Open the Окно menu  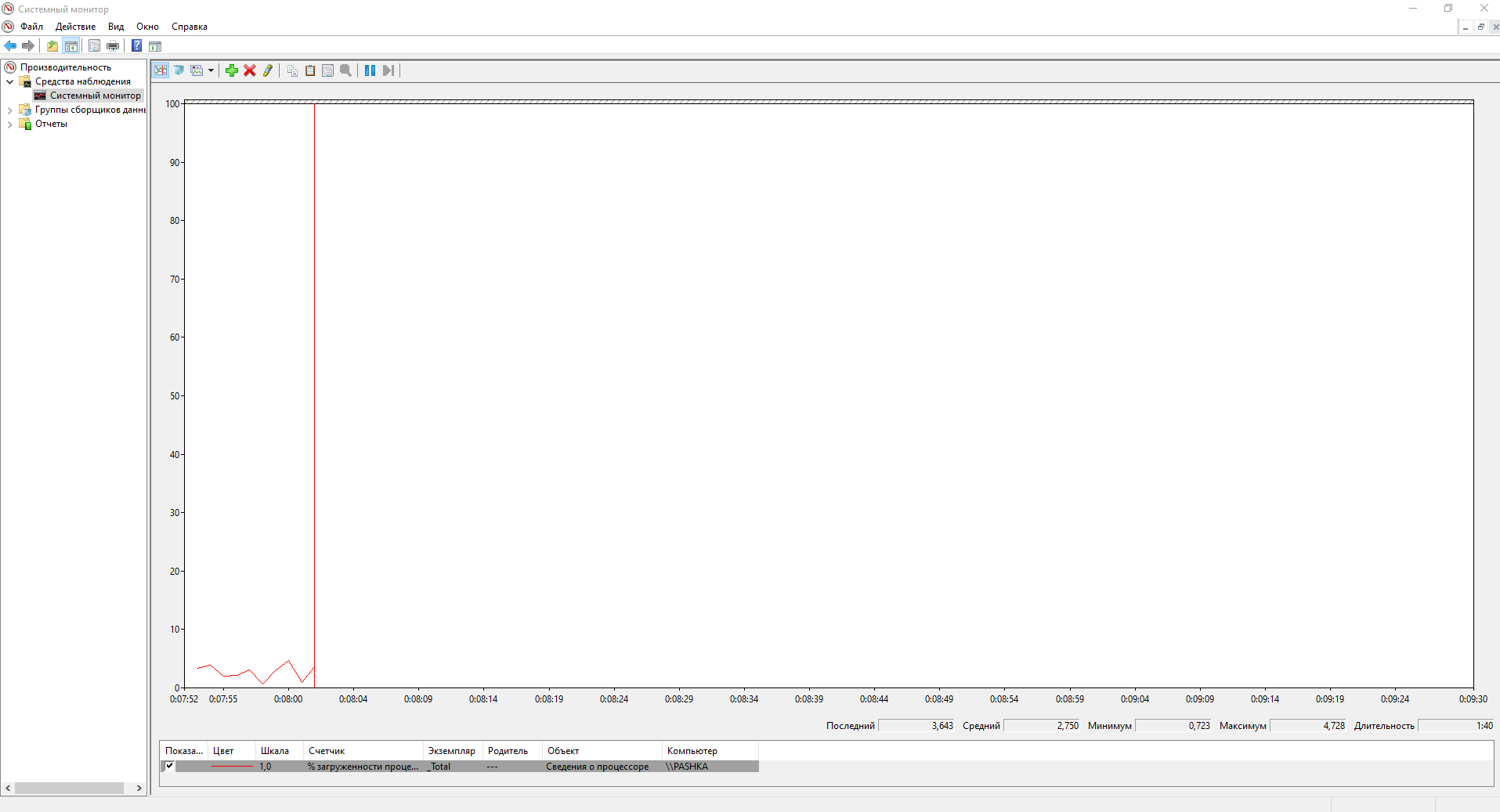(x=147, y=27)
